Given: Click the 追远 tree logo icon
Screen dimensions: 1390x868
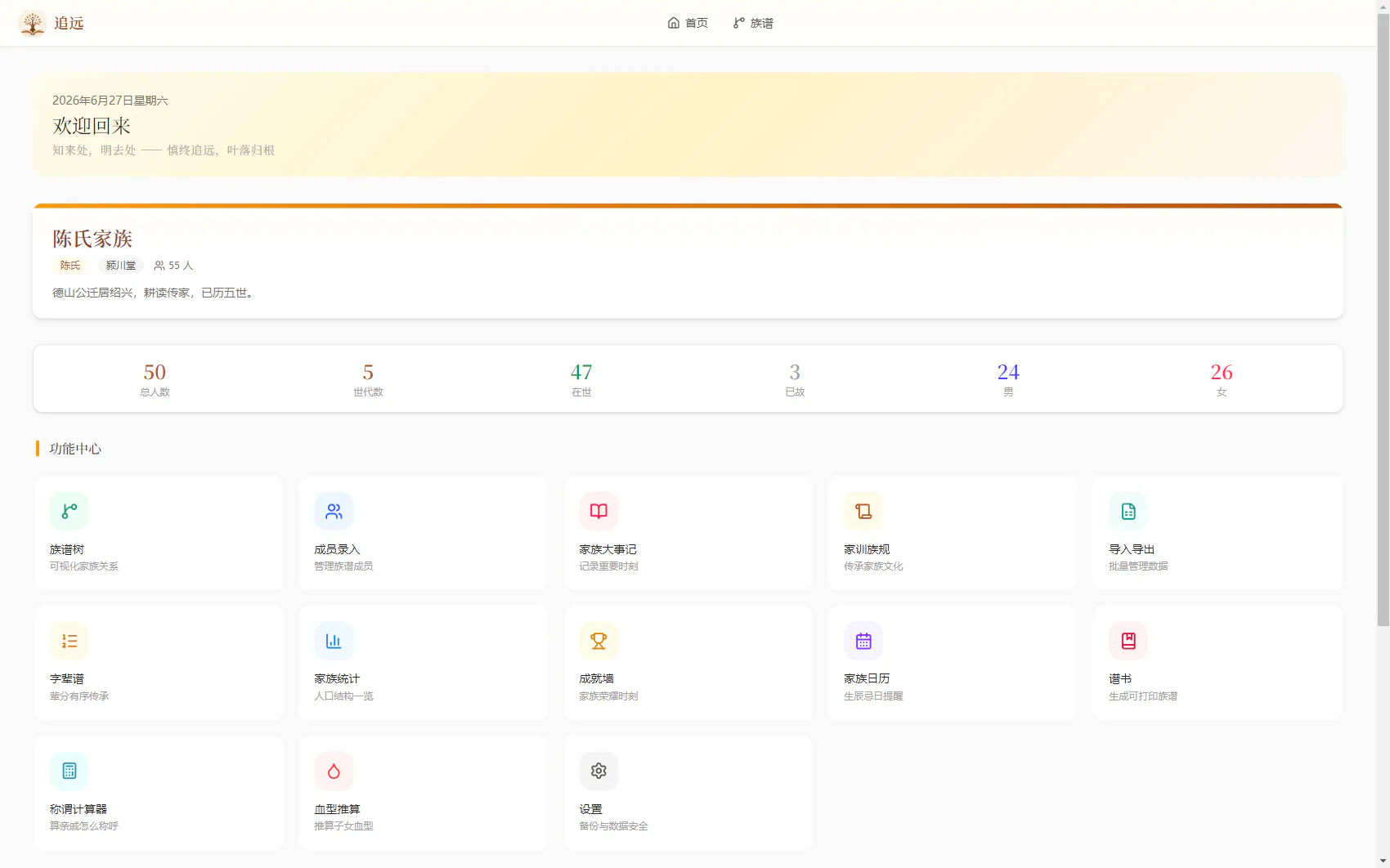Looking at the screenshot, I should click(x=33, y=23).
